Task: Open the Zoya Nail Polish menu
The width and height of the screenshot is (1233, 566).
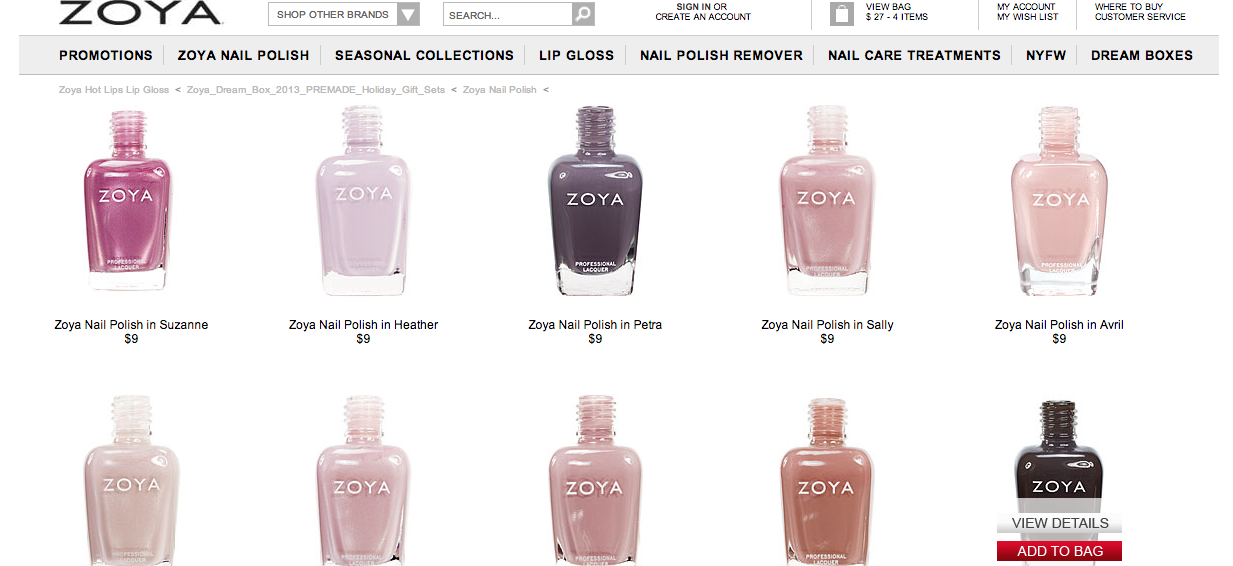Action: click(x=243, y=55)
